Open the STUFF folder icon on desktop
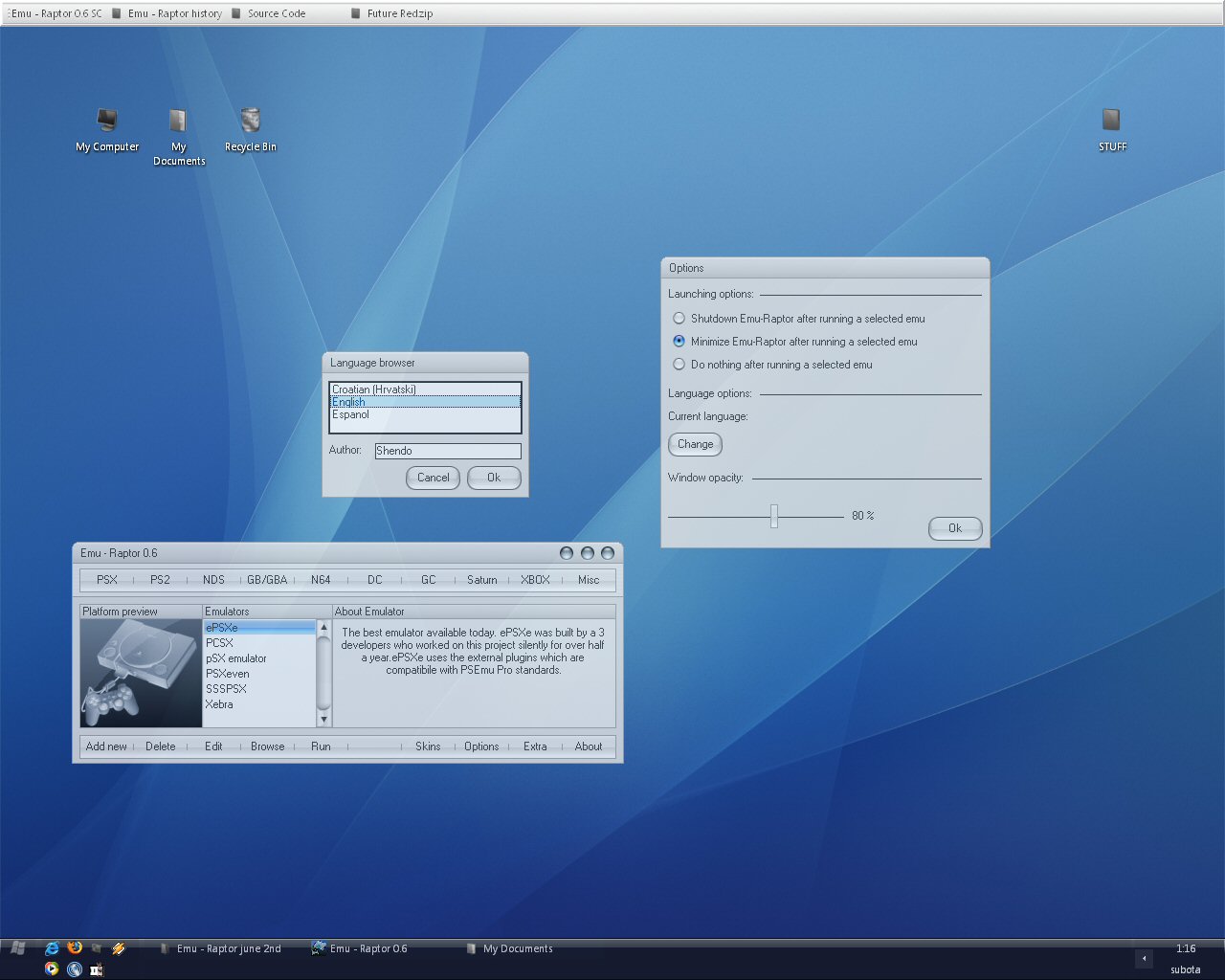1225x980 pixels. click(1112, 130)
